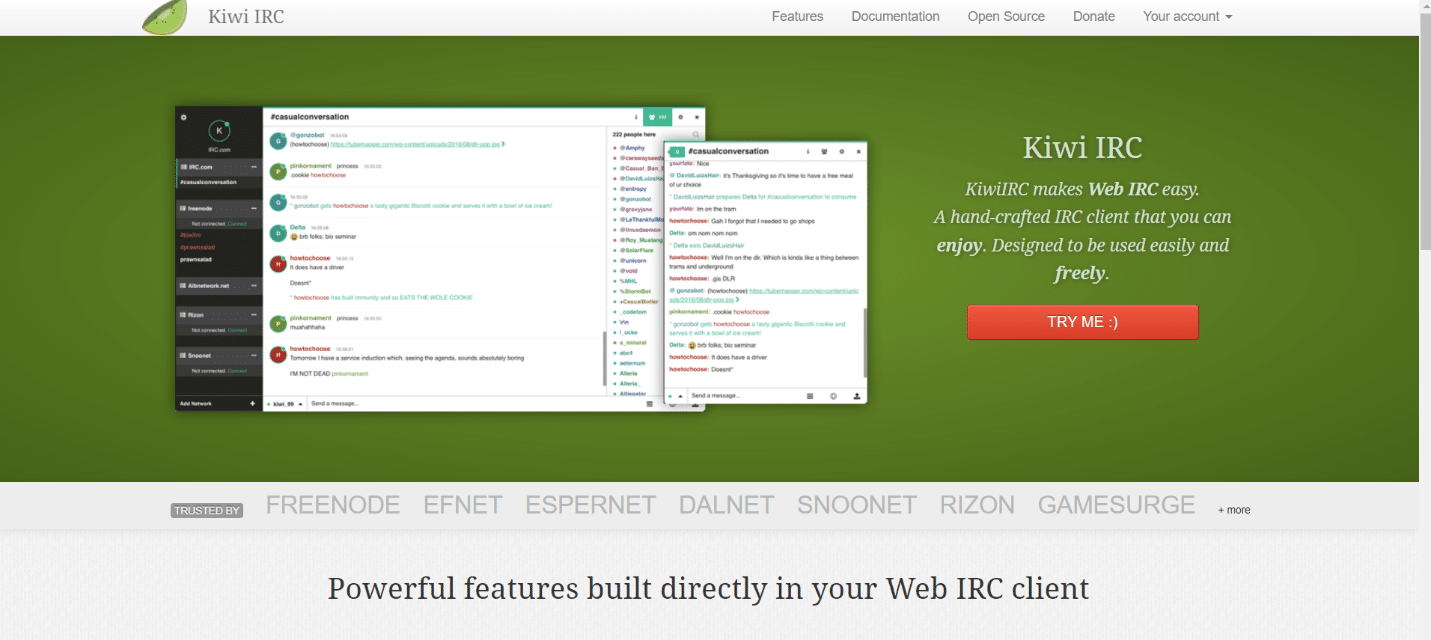
Task: Click the red TRY ME :) button
Action: click(x=1082, y=322)
